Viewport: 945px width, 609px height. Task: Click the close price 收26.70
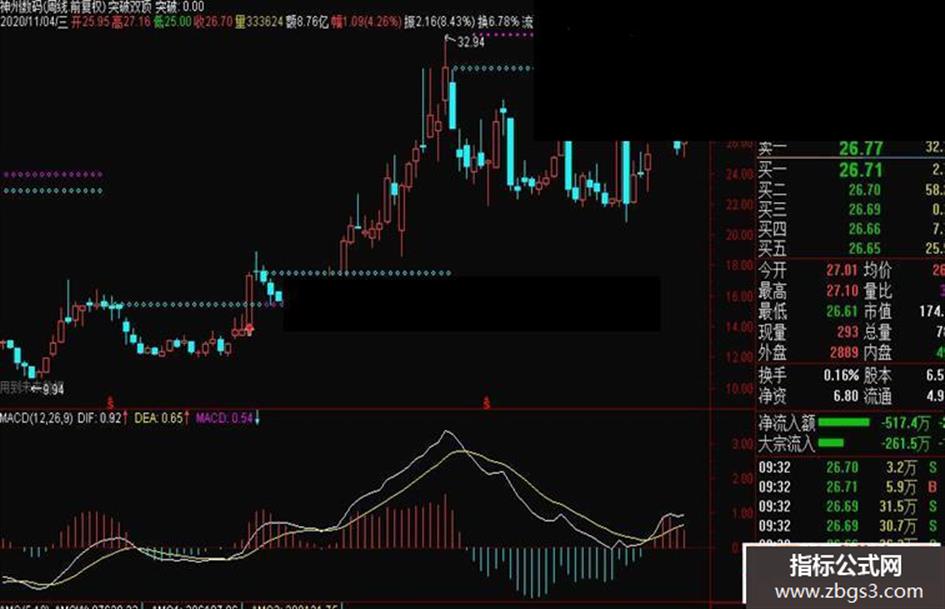click(213, 22)
